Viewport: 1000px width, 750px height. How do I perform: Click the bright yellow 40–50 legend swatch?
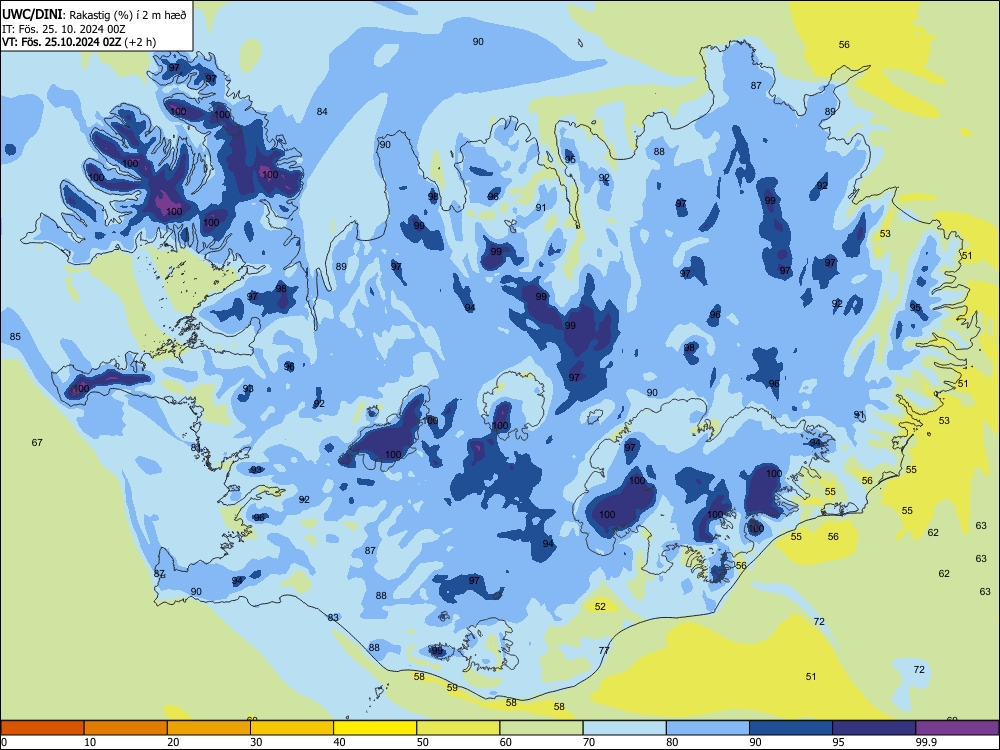click(375, 728)
